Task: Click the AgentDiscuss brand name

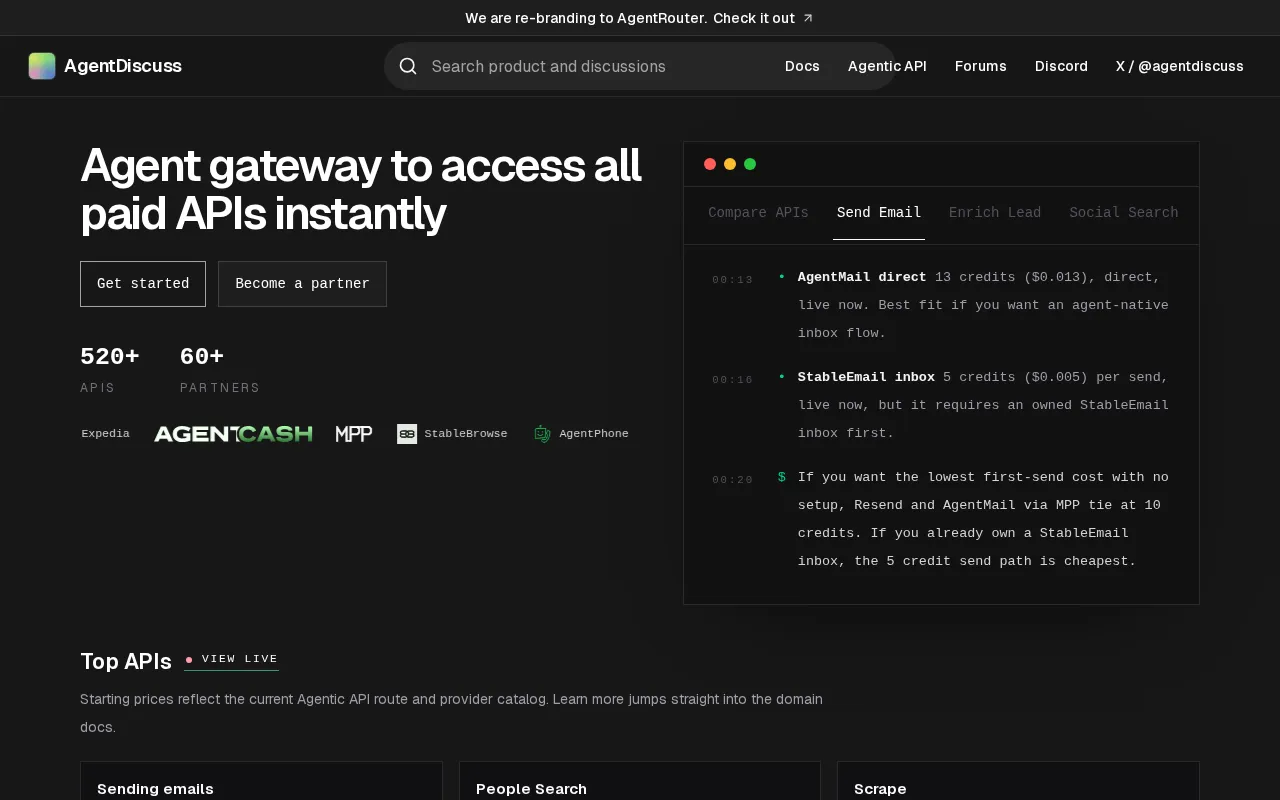Action: pyautogui.click(x=123, y=66)
